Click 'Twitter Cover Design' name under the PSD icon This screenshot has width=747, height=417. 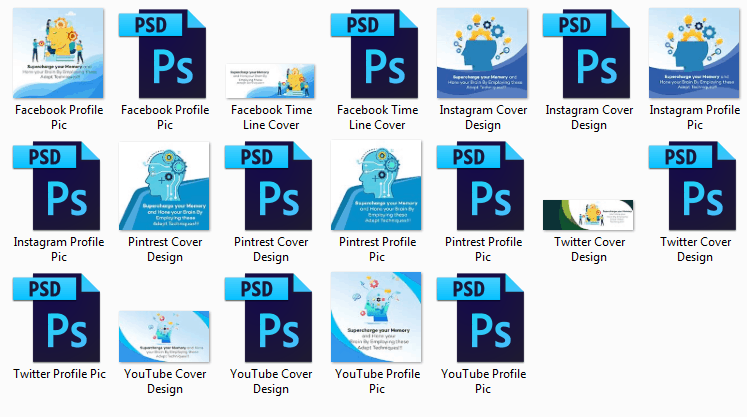[x=695, y=249]
